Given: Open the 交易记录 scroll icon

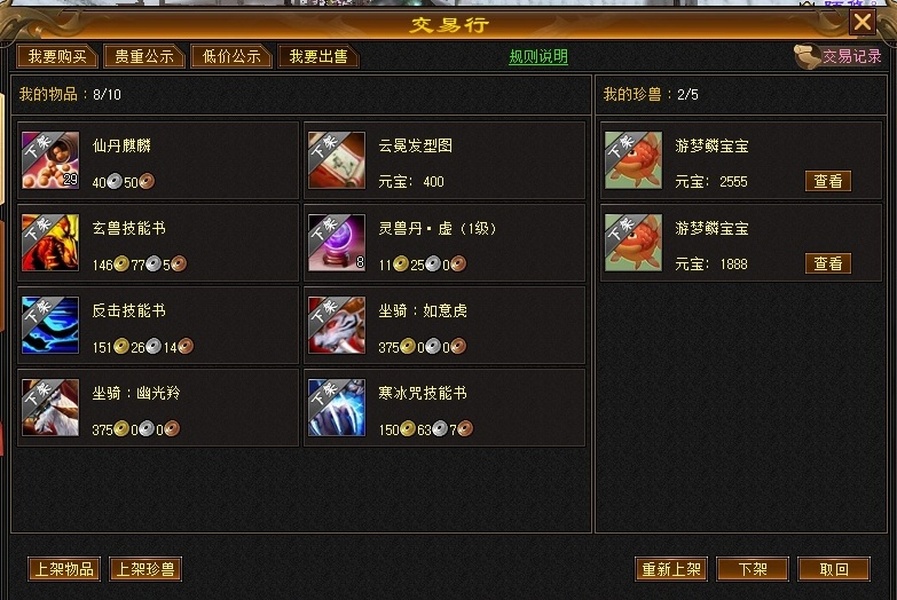Looking at the screenshot, I should [x=807, y=57].
